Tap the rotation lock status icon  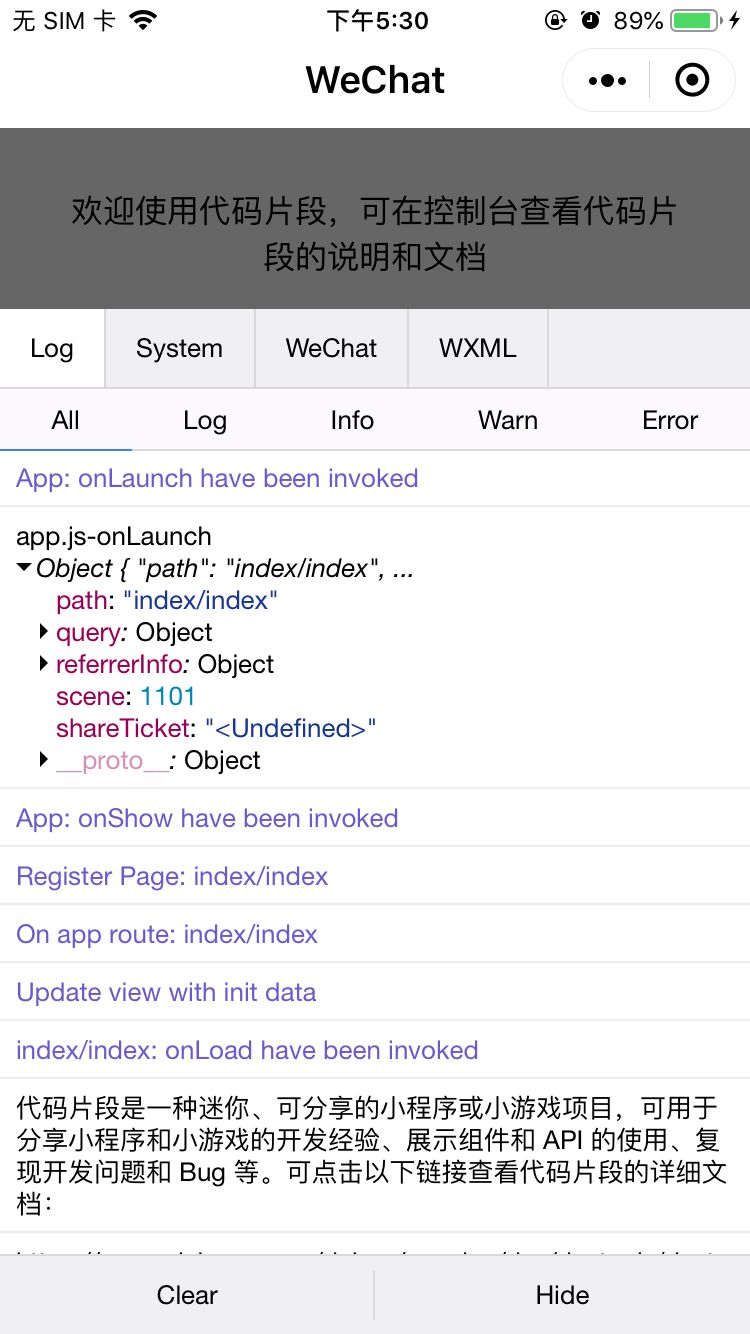tap(556, 20)
